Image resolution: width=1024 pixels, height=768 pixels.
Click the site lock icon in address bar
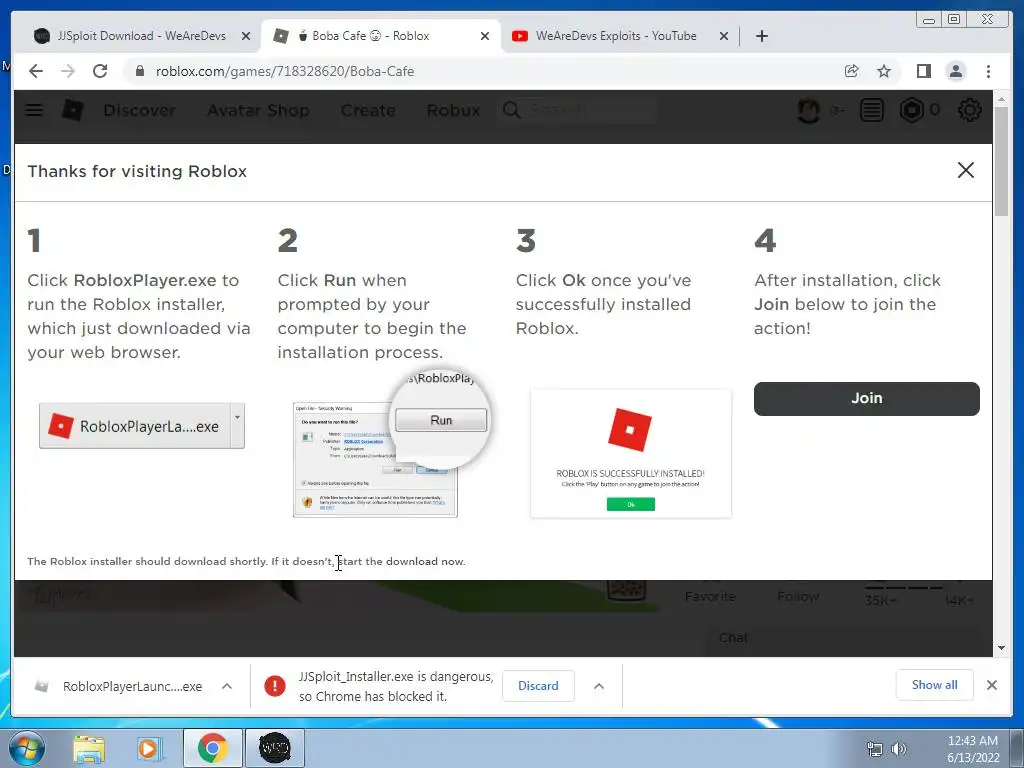(x=140, y=71)
